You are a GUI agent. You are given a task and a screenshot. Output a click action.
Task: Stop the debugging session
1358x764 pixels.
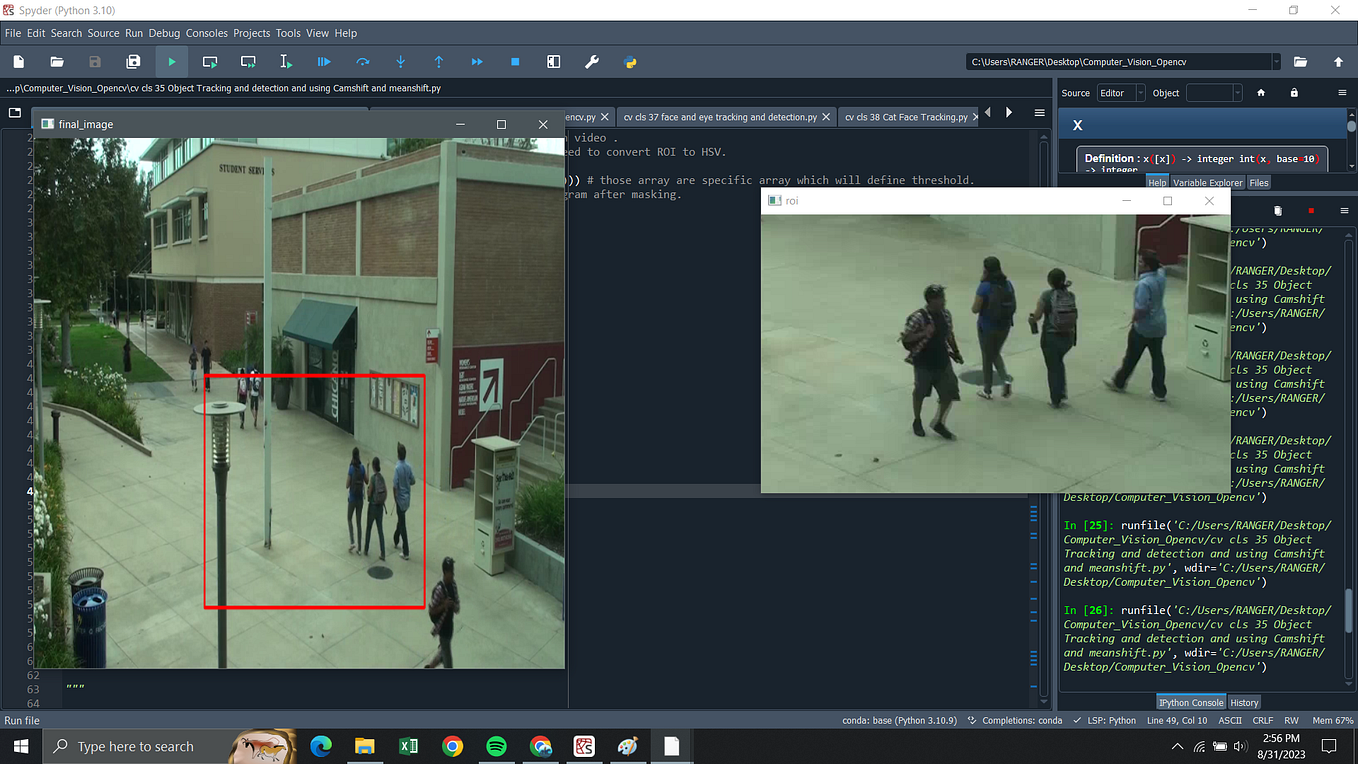515,62
